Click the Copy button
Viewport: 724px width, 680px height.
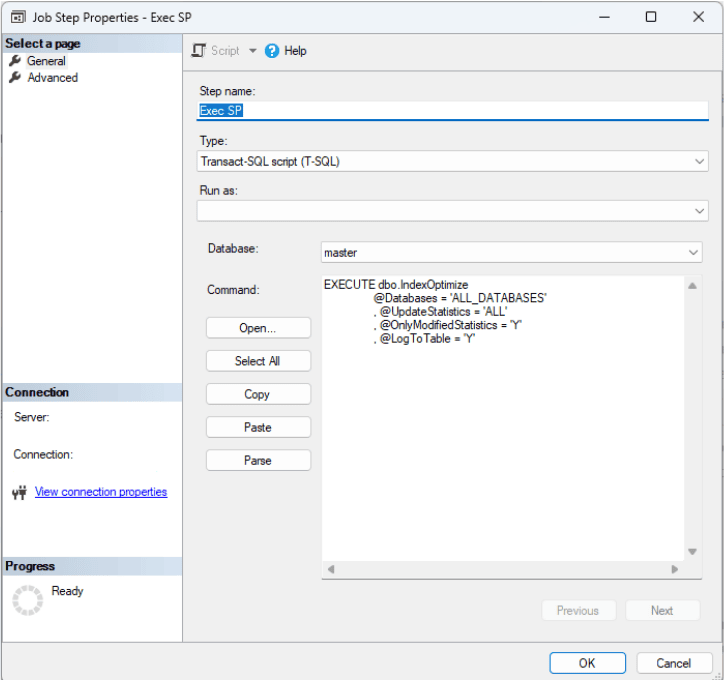click(258, 394)
